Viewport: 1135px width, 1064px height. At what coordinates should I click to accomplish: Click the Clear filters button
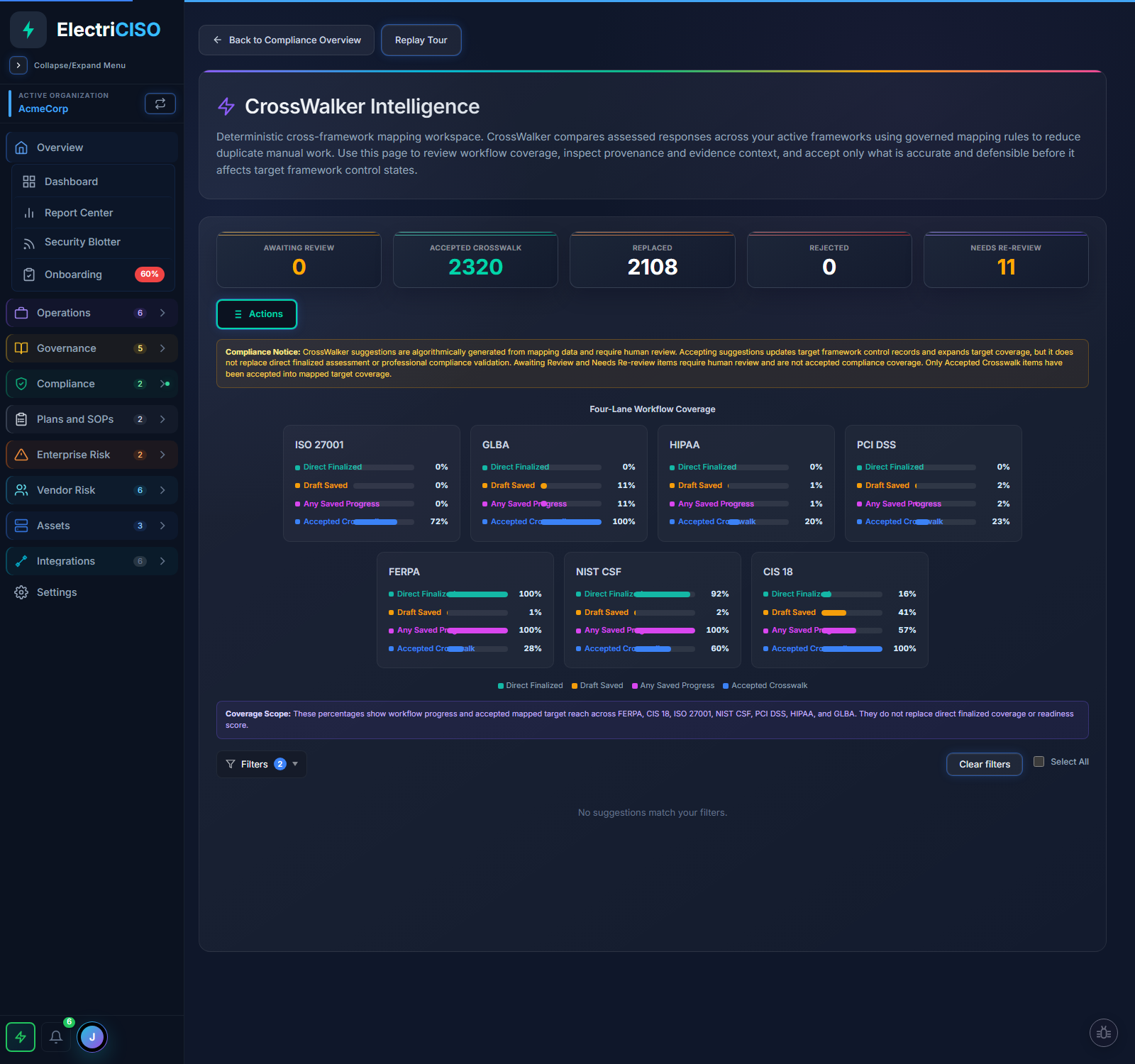point(985,764)
